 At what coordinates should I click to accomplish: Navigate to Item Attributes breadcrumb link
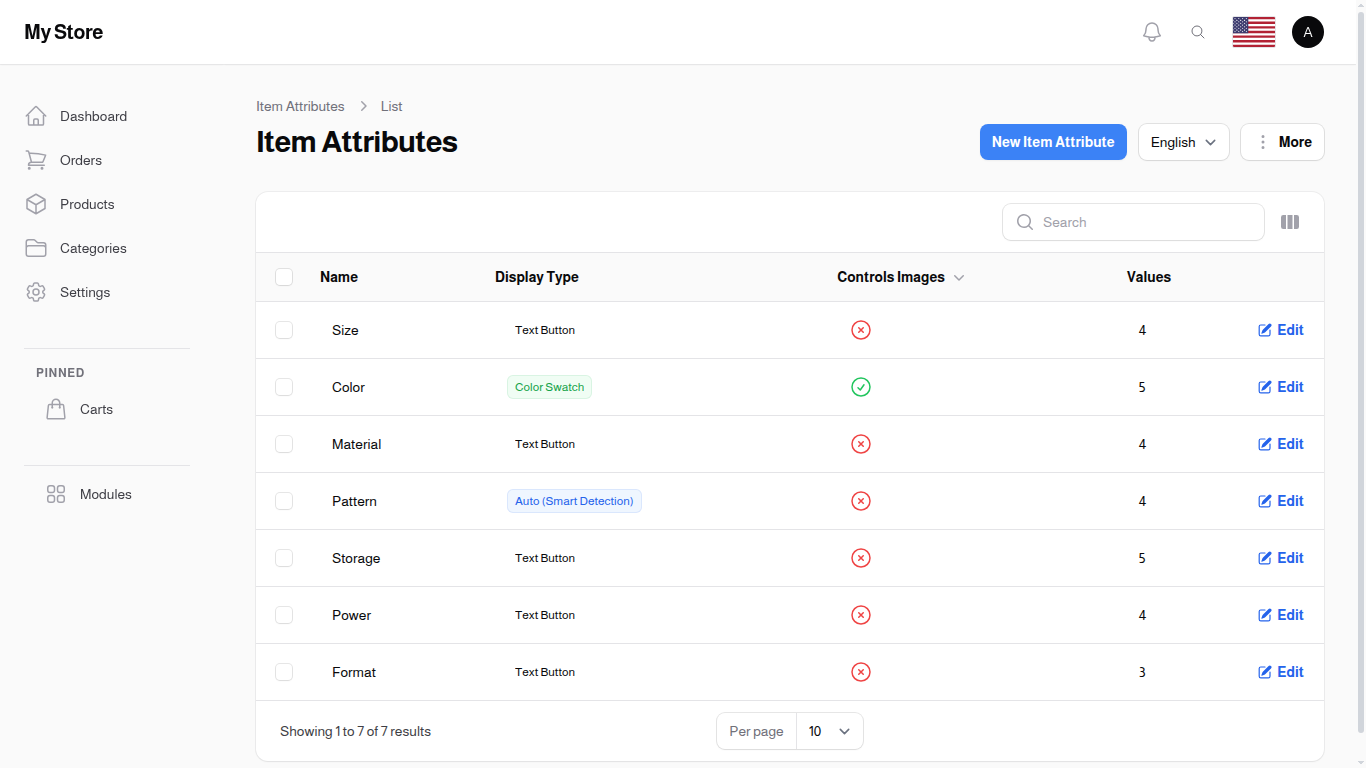(x=300, y=106)
